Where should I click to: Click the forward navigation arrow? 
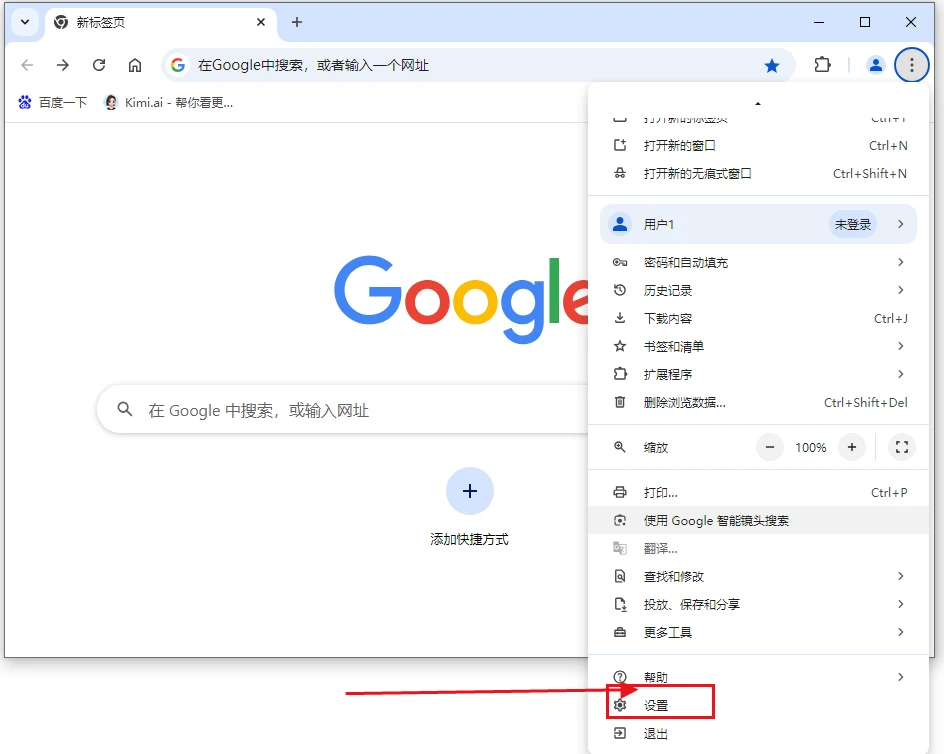tap(63, 65)
